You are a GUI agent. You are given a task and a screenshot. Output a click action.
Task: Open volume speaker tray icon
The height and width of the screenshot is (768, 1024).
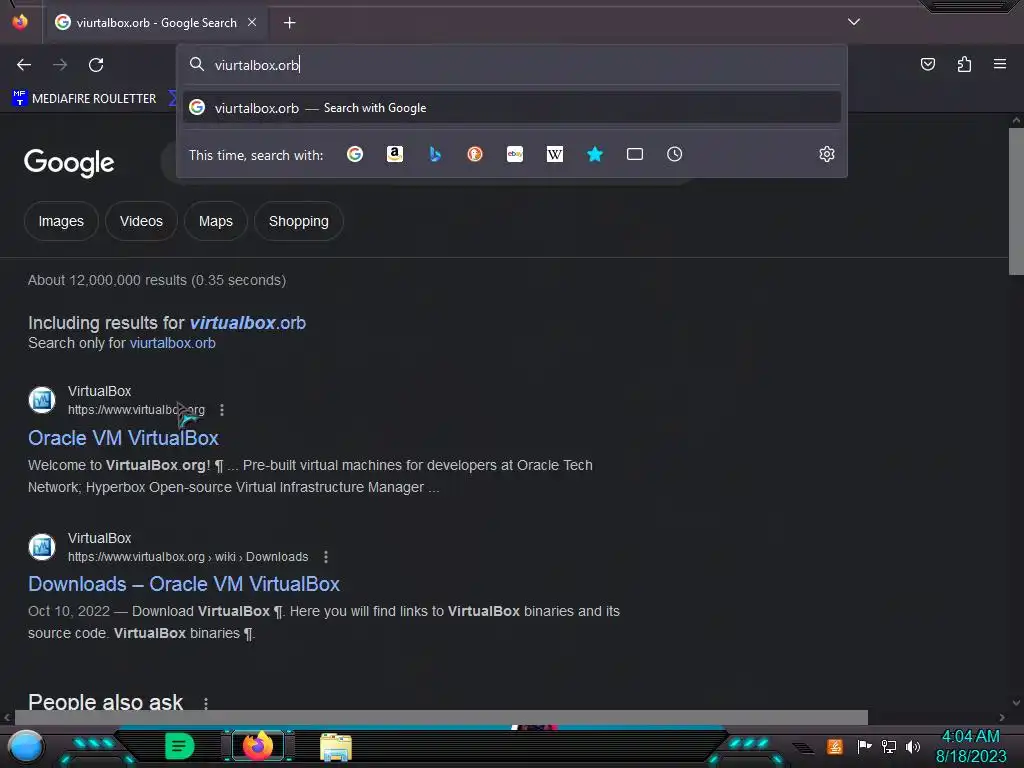click(913, 746)
